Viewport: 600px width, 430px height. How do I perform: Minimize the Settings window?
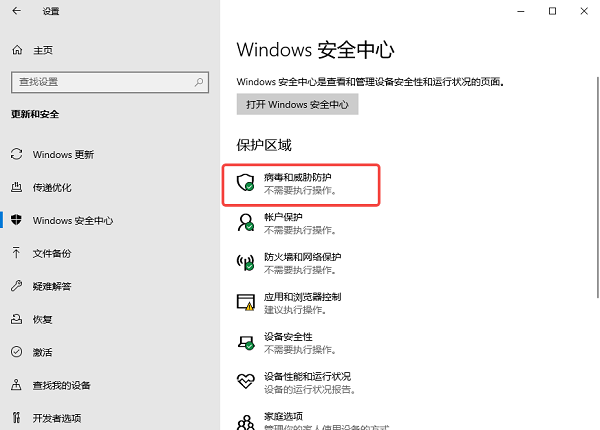pyautogui.click(x=521, y=11)
